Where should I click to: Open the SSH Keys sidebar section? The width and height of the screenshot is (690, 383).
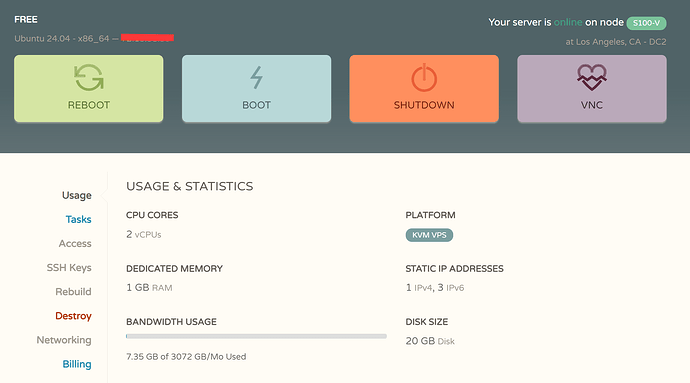(69, 268)
